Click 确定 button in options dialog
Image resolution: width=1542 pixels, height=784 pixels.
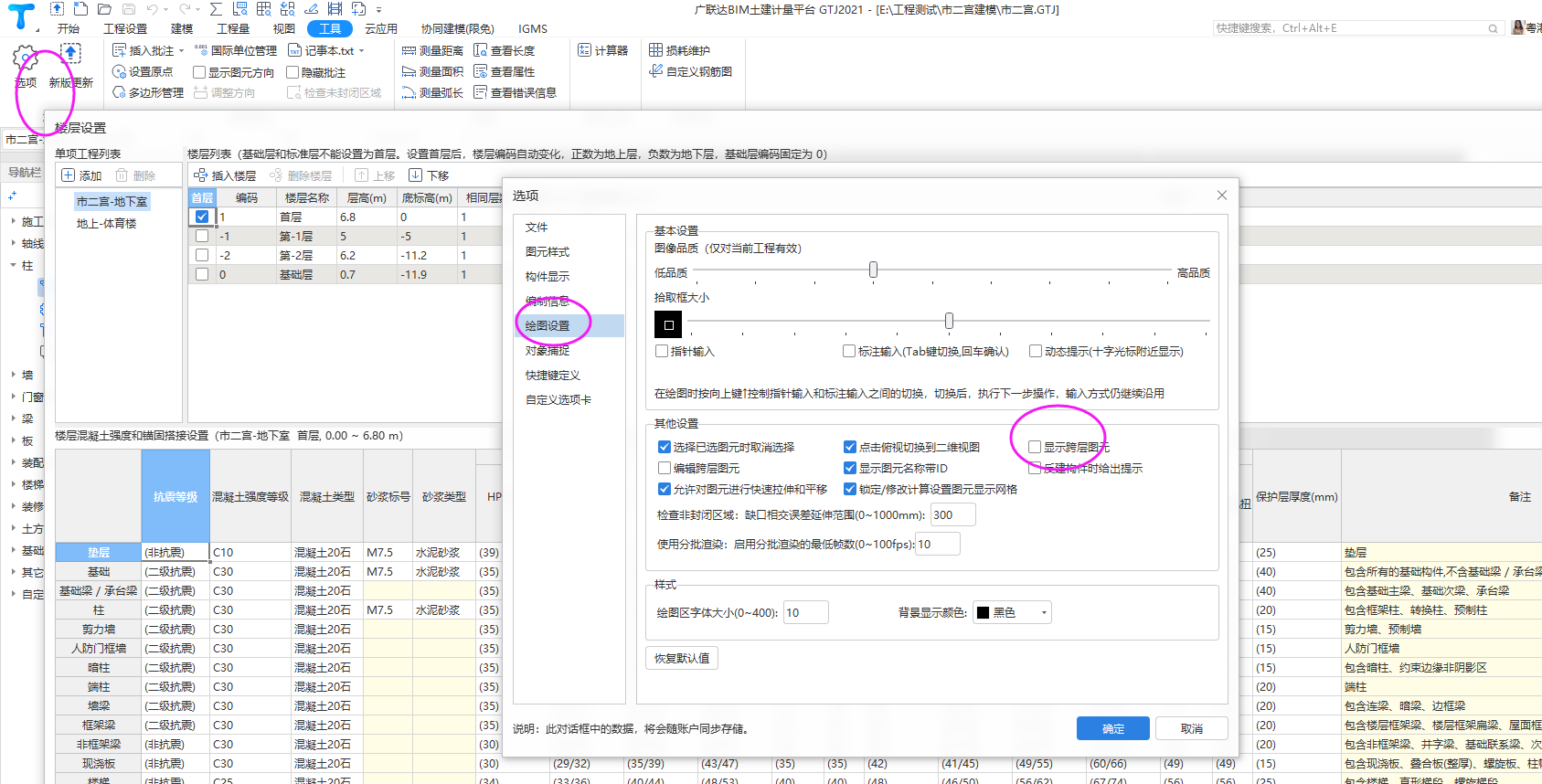click(x=1113, y=728)
